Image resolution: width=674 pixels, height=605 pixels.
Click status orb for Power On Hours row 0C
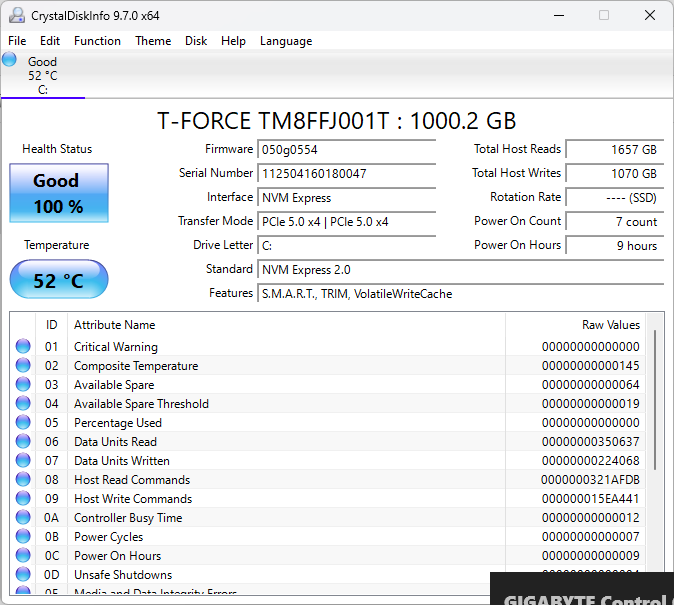[23, 555]
